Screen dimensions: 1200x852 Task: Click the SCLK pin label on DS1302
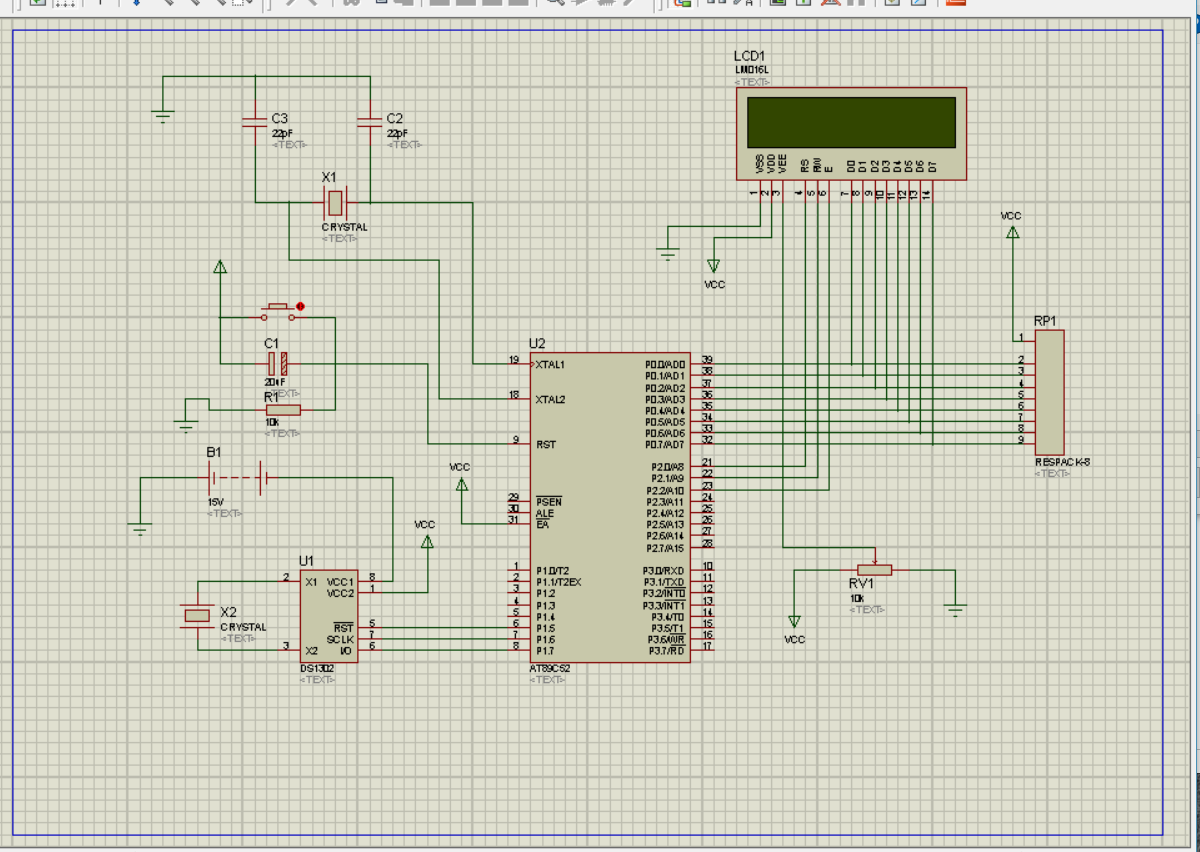tap(340, 639)
